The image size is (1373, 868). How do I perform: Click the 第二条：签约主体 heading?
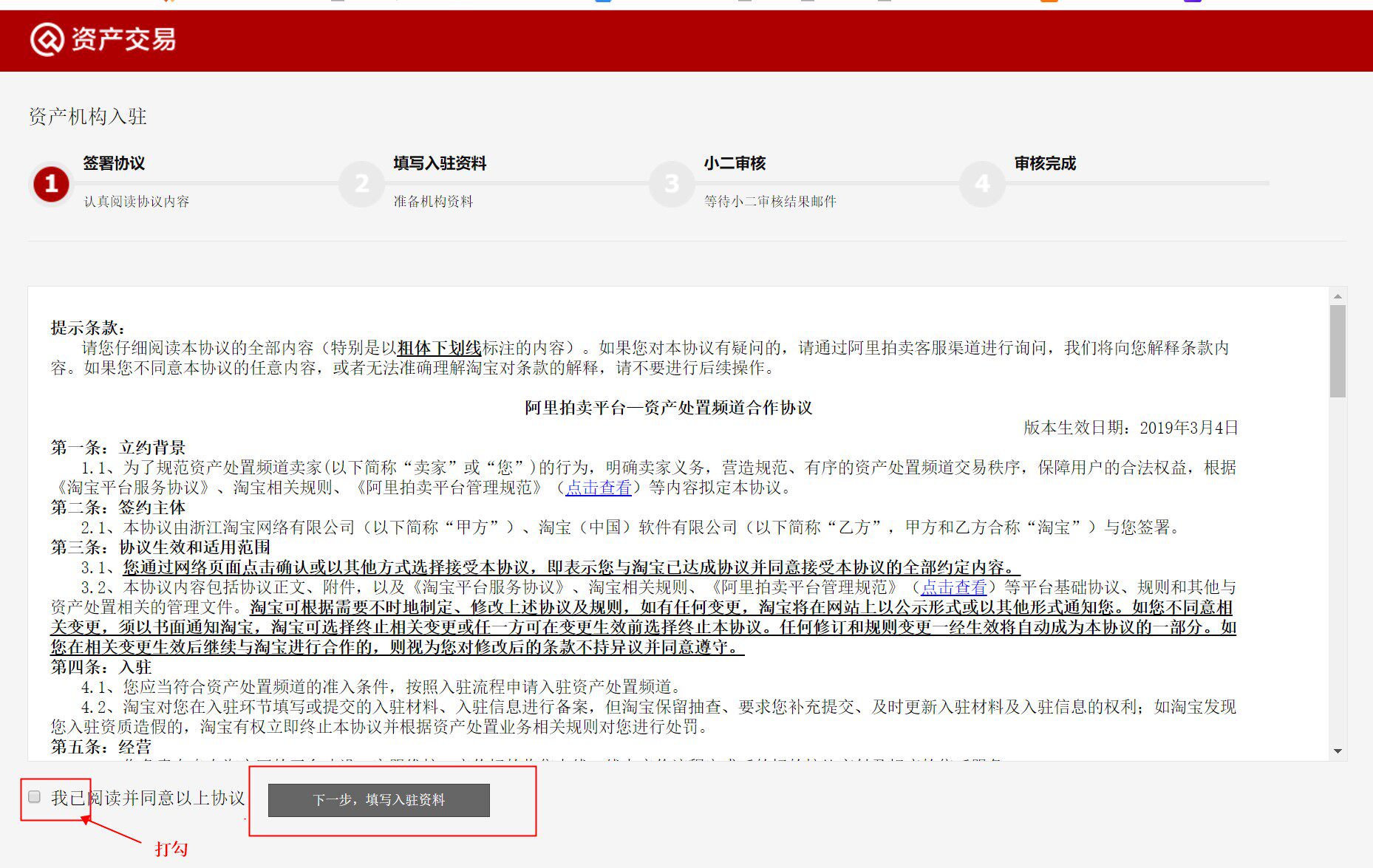[118, 508]
